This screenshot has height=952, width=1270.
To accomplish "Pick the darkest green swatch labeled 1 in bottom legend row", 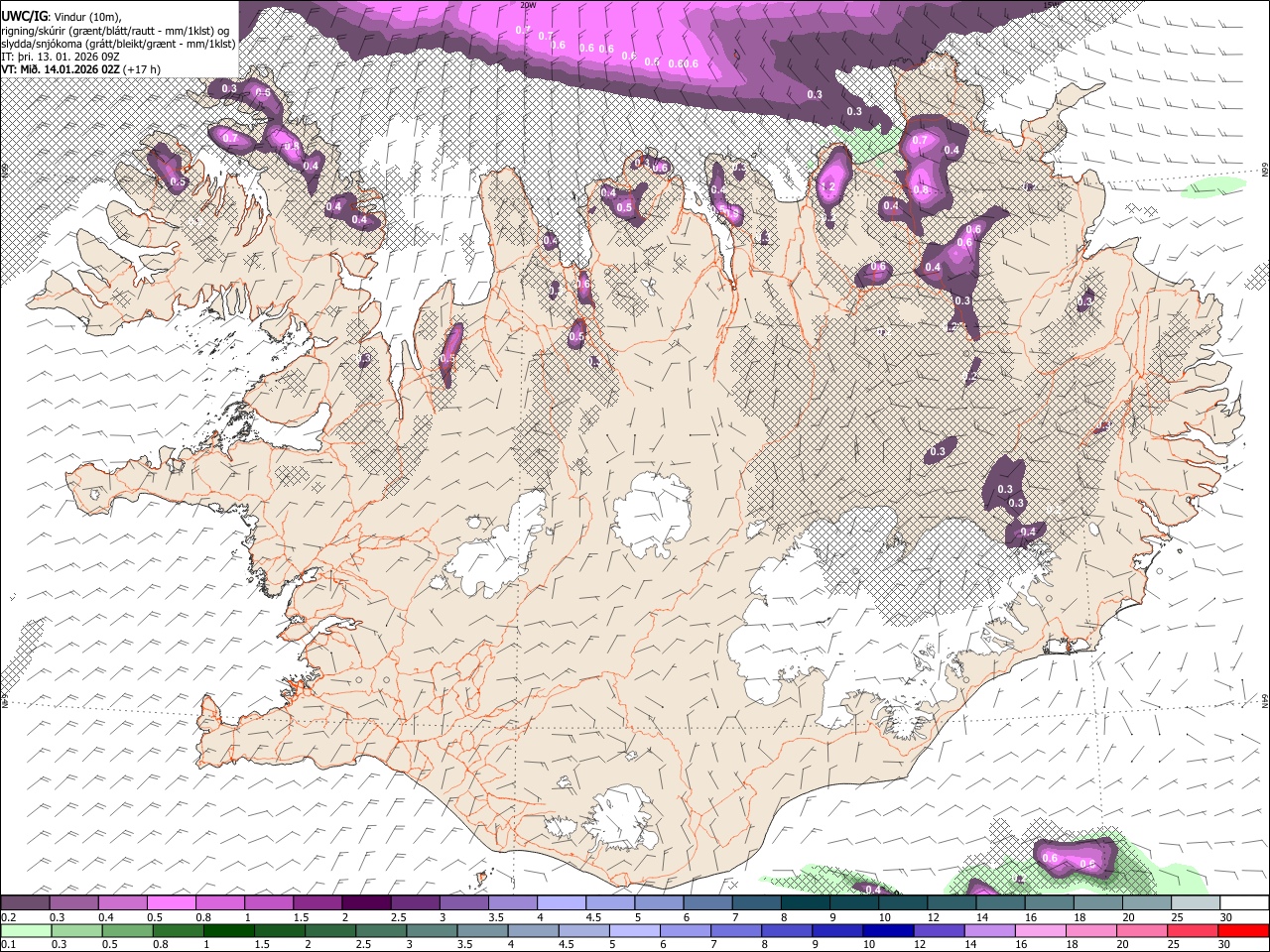I will [227, 930].
